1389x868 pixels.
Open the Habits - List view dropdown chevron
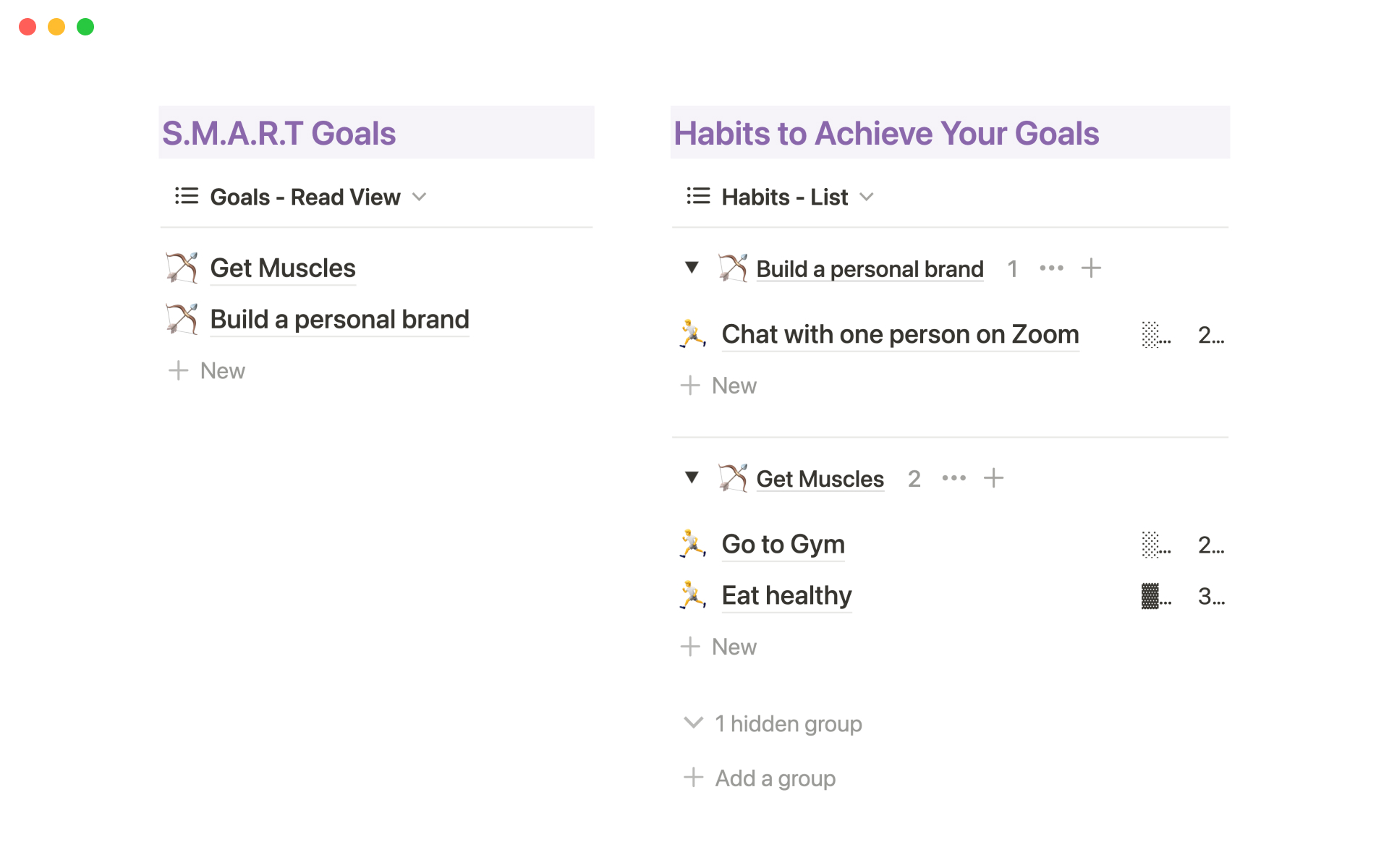(x=867, y=197)
